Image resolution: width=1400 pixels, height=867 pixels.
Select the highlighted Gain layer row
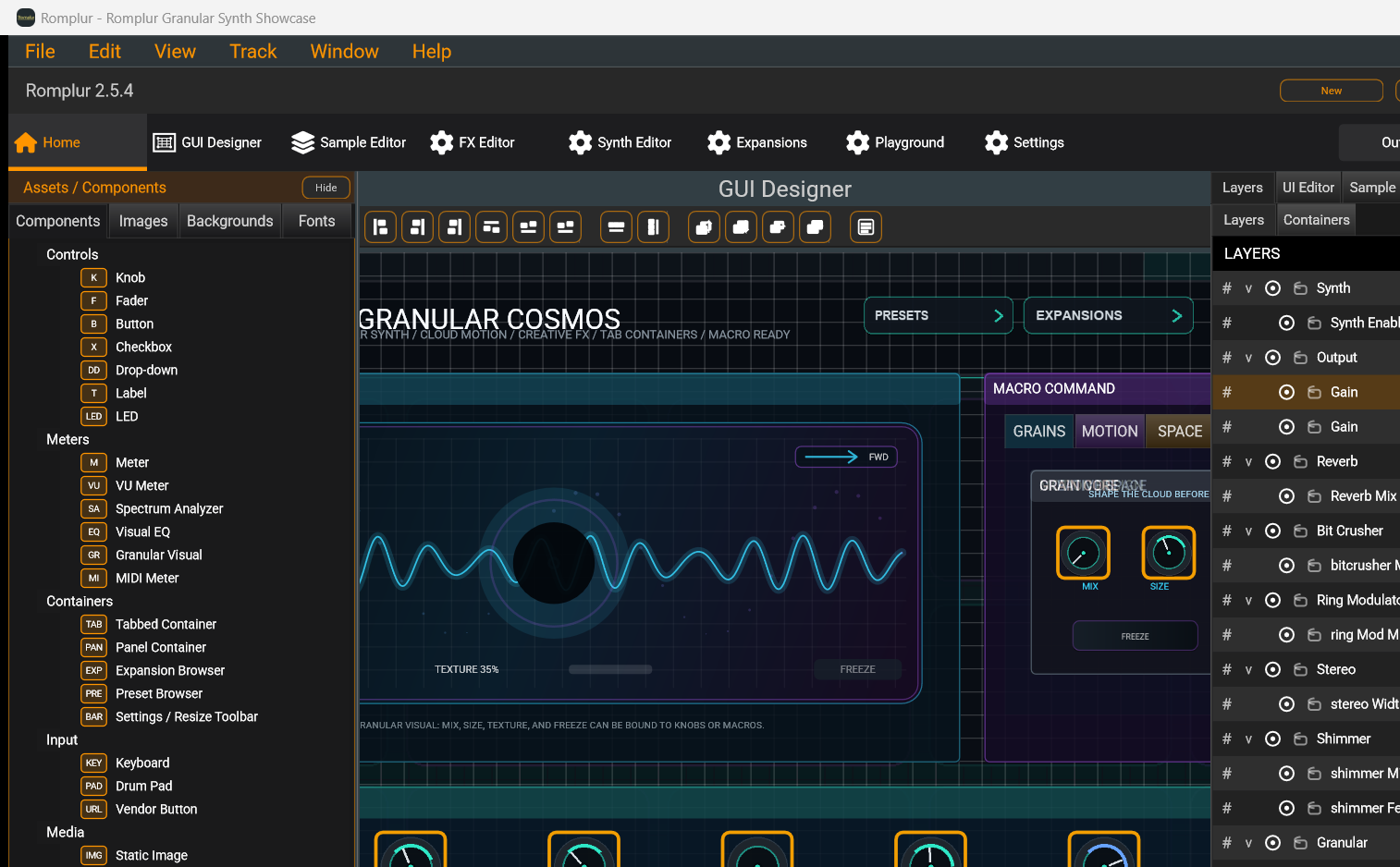coord(1307,392)
